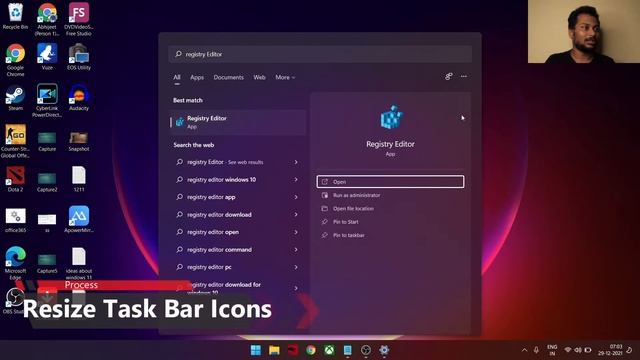This screenshot has height=360, width=640.
Task: Select the All search filter tab
Action: tap(177, 77)
